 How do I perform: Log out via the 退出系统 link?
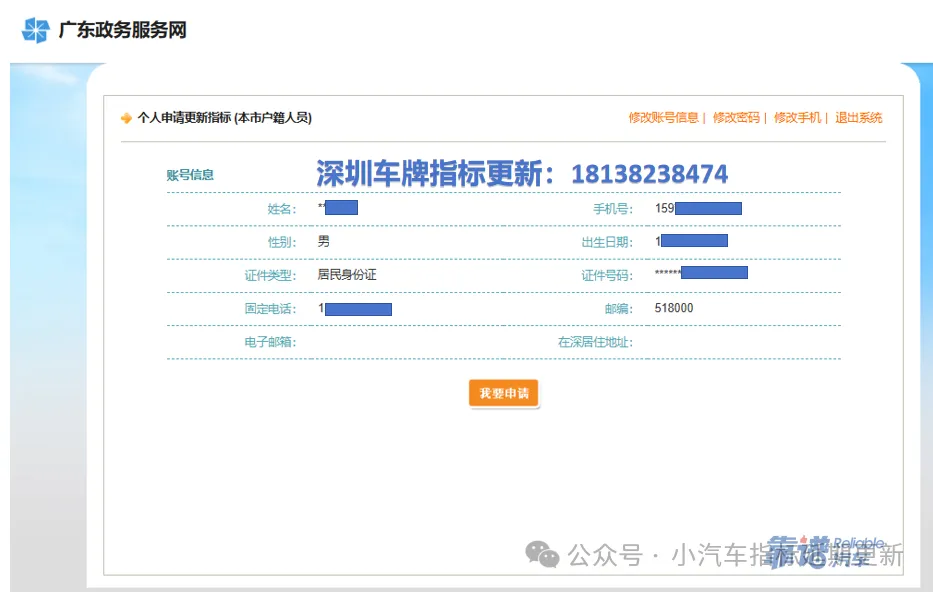click(x=859, y=118)
